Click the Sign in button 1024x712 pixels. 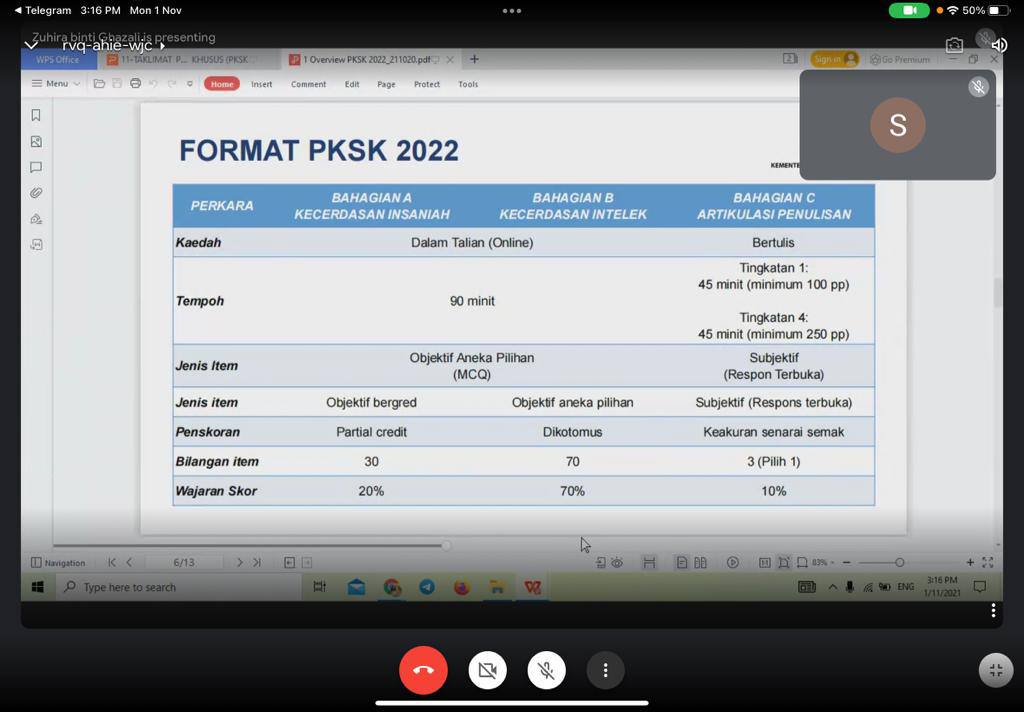point(834,60)
